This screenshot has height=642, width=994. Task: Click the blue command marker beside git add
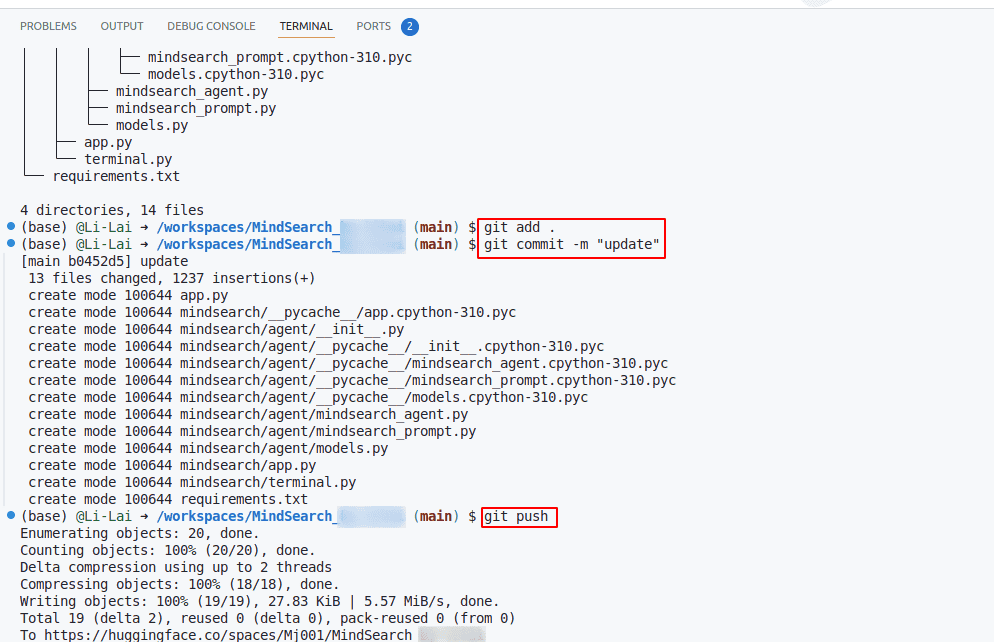click(x=11, y=227)
